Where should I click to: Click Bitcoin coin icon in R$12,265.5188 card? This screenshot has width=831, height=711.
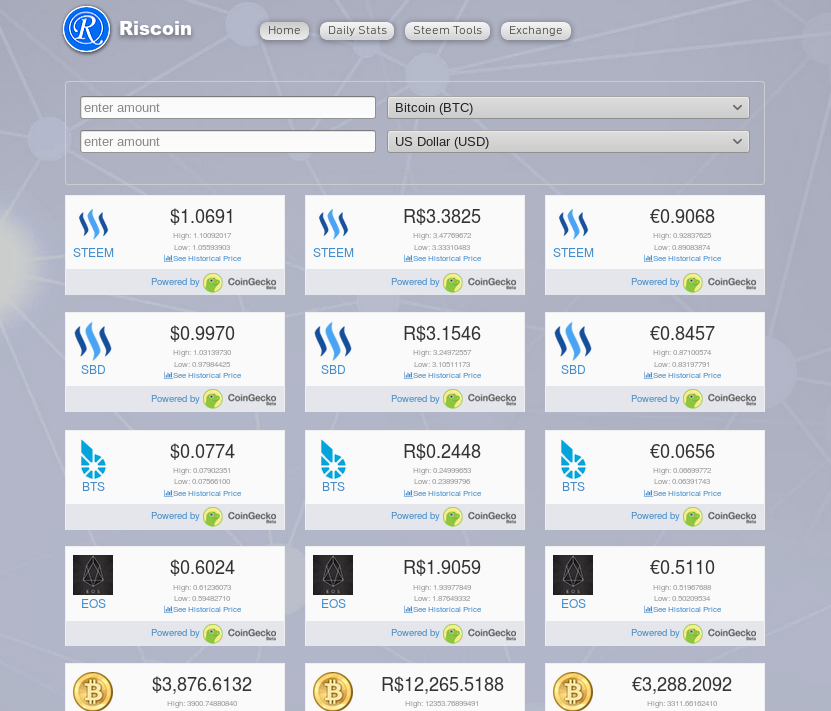coord(333,691)
